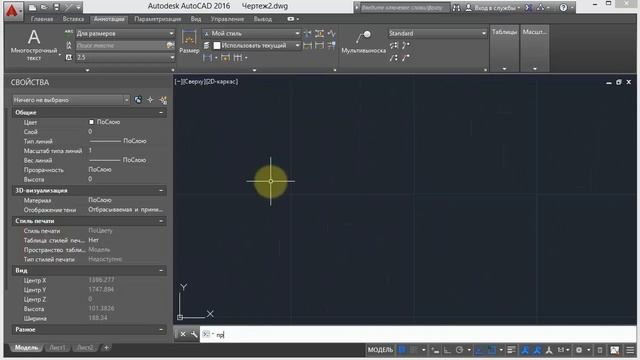Screen dimensions: 640x360
Task: Click the workspace switching gear icon
Action: point(578,350)
